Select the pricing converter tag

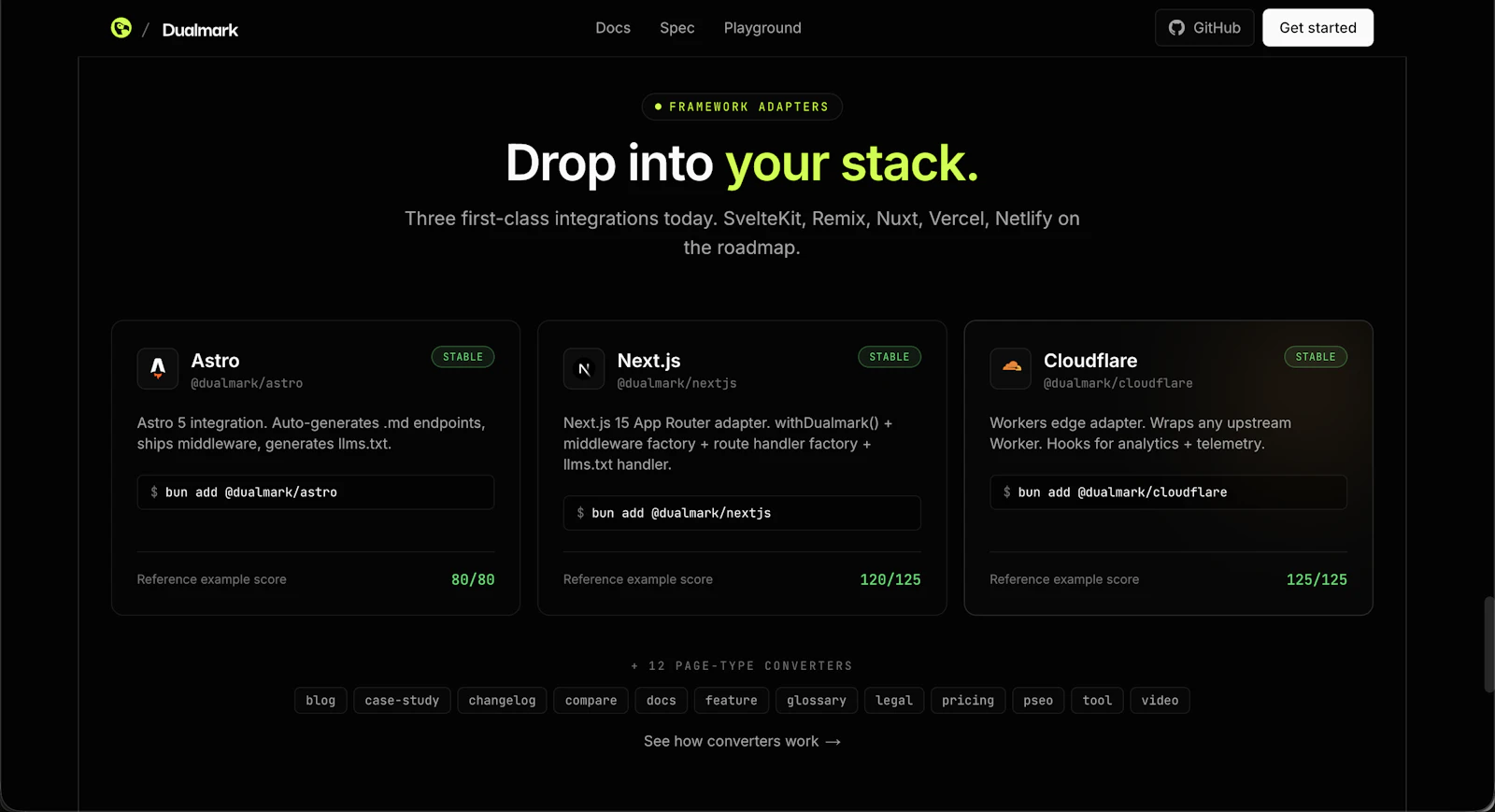pyautogui.click(x=968, y=701)
